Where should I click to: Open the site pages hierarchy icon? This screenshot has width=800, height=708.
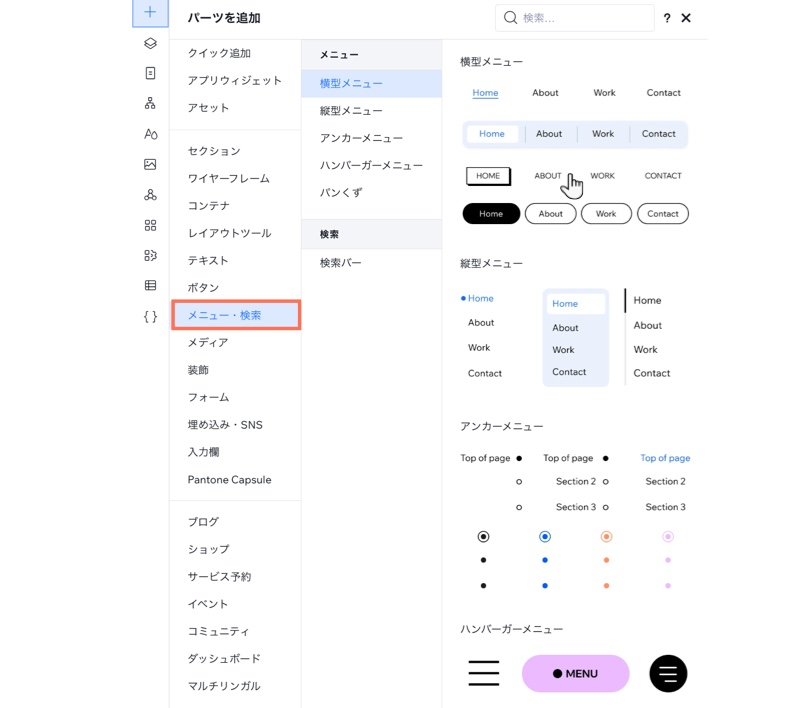150,101
